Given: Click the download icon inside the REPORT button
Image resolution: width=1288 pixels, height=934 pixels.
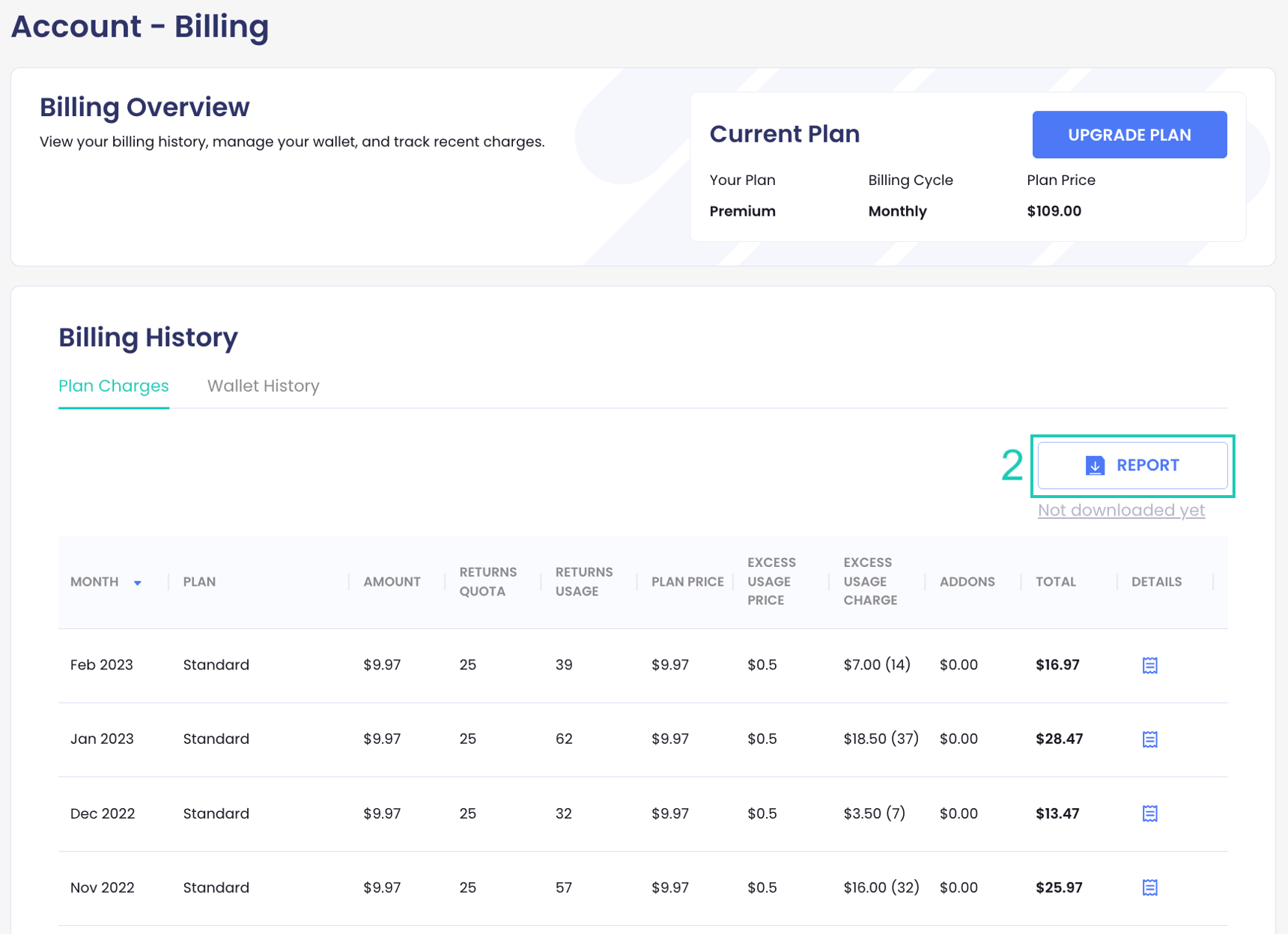Looking at the screenshot, I should click(x=1094, y=465).
